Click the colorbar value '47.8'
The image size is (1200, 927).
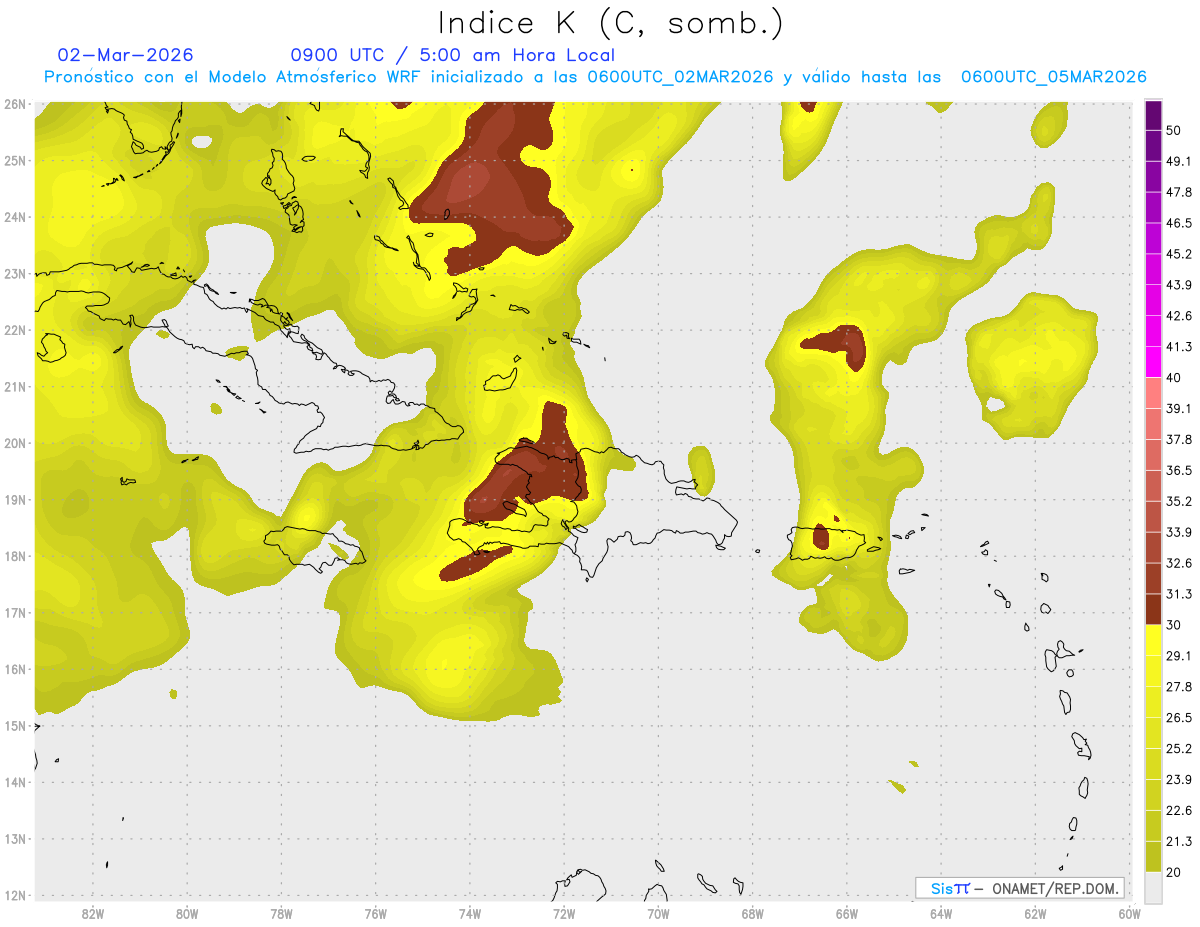pyautogui.click(x=1179, y=192)
